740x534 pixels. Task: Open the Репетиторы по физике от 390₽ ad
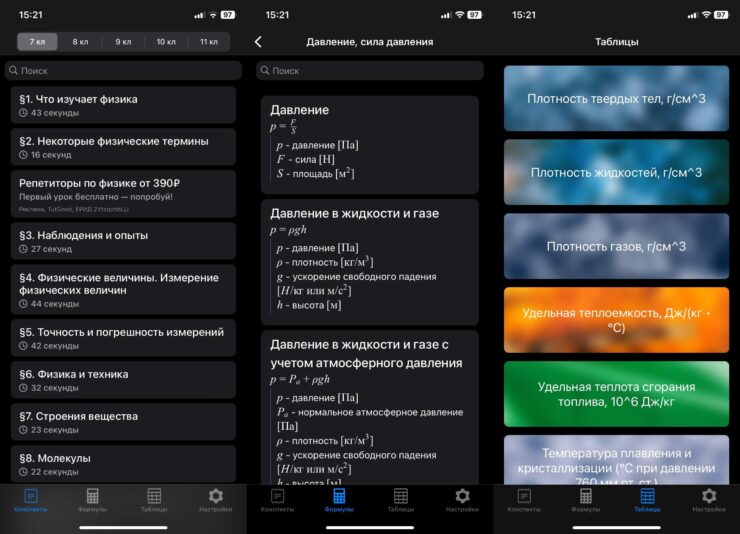tap(123, 193)
